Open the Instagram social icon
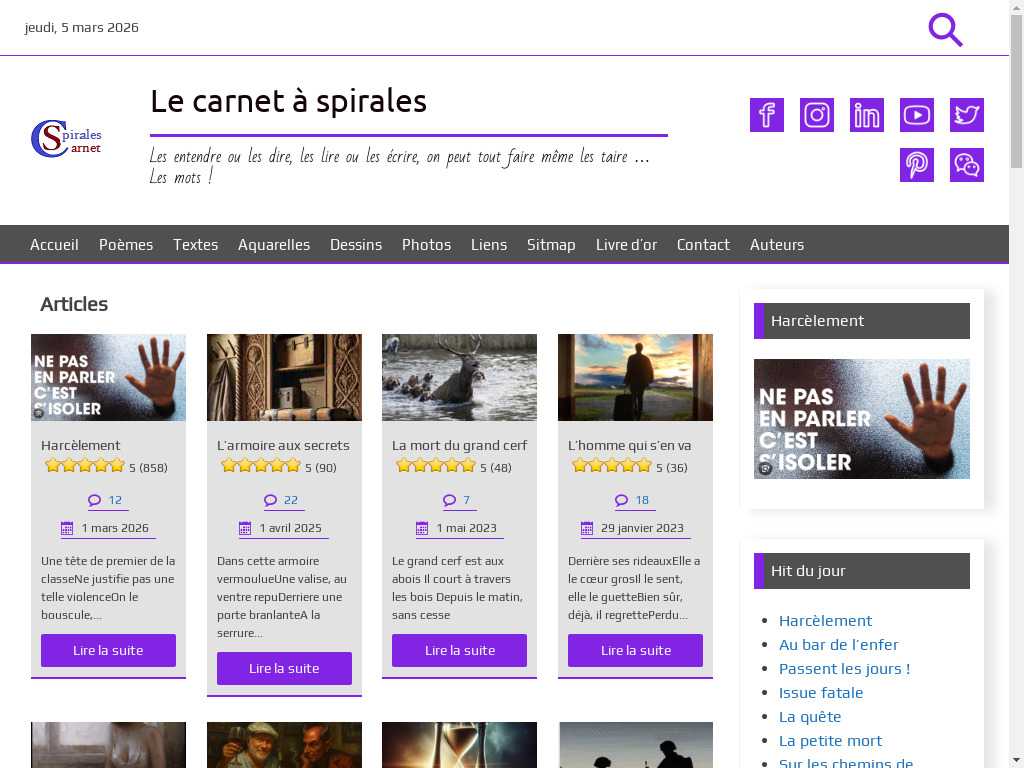1024x768 pixels. [x=817, y=115]
